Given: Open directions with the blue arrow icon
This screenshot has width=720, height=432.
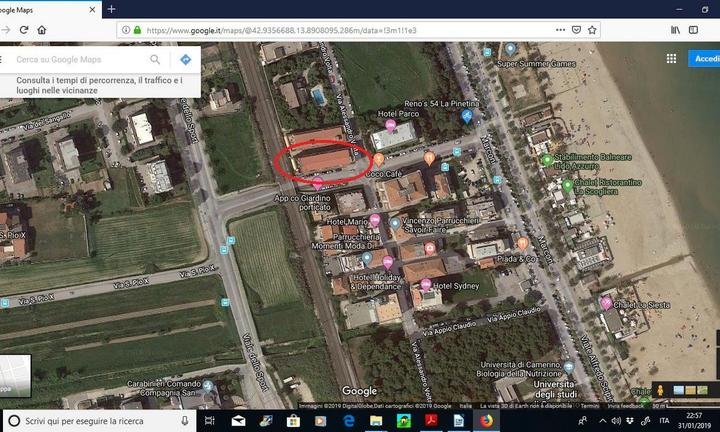Looking at the screenshot, I should (x=185, y=60).
